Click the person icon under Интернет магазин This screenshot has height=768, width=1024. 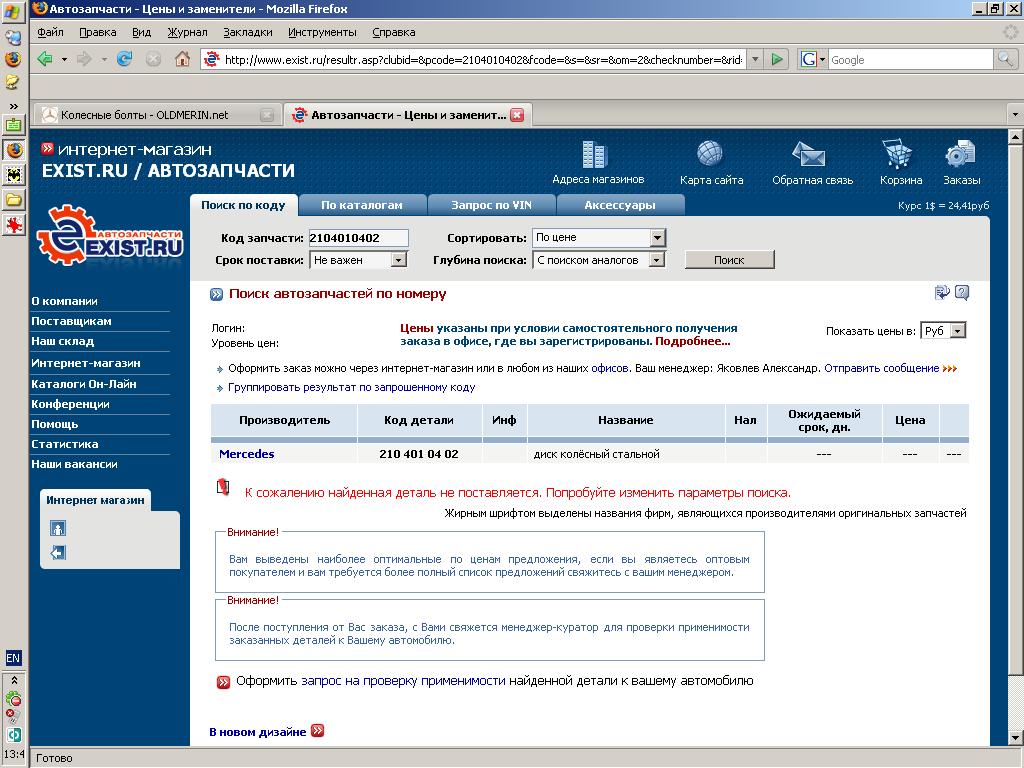tap(58, 528)
